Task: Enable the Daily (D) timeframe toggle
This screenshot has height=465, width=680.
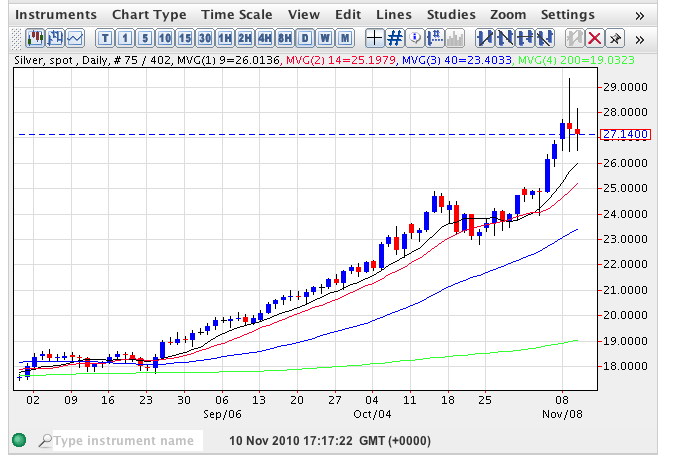Action: (306, 38)
